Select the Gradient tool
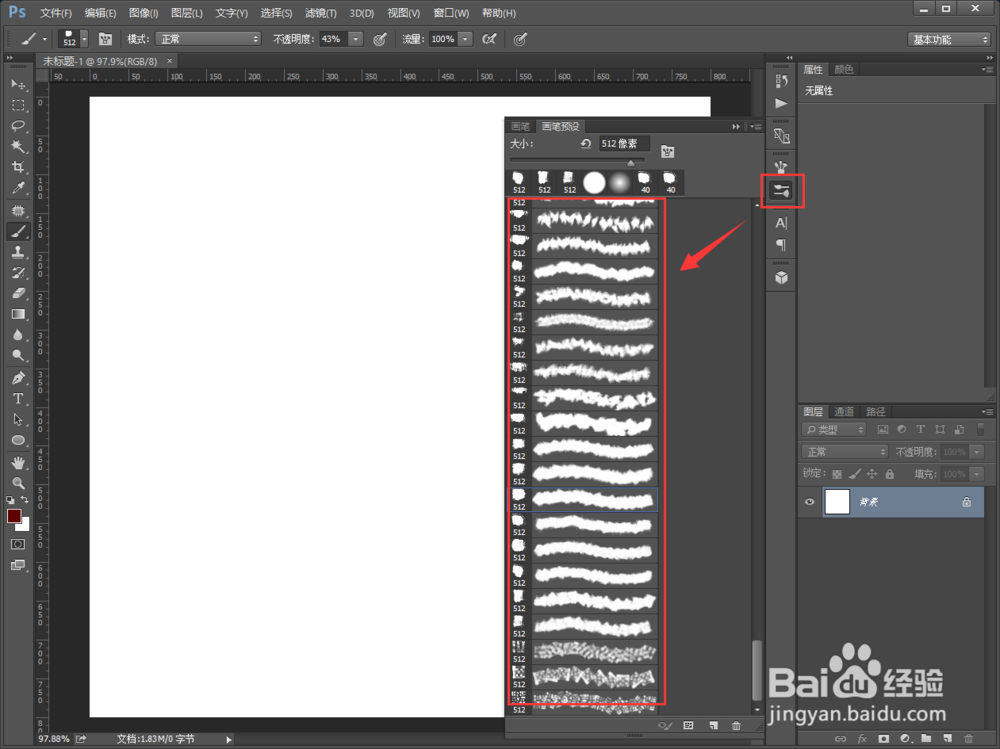This screenshot has height=749, width=1000. [18, 314]
